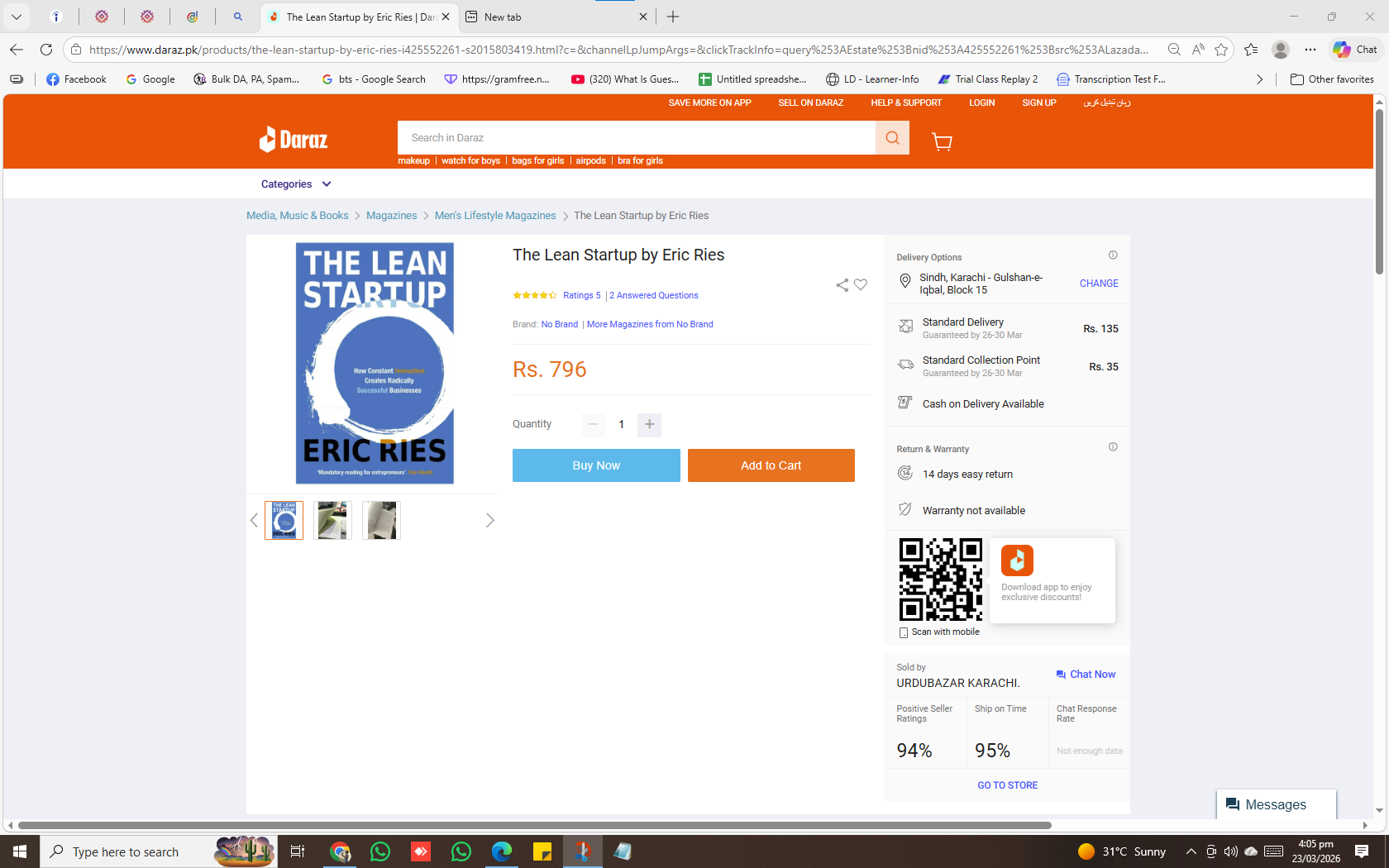Open Windows notification center
The image size is (1389, 868).
(1362, 851)
